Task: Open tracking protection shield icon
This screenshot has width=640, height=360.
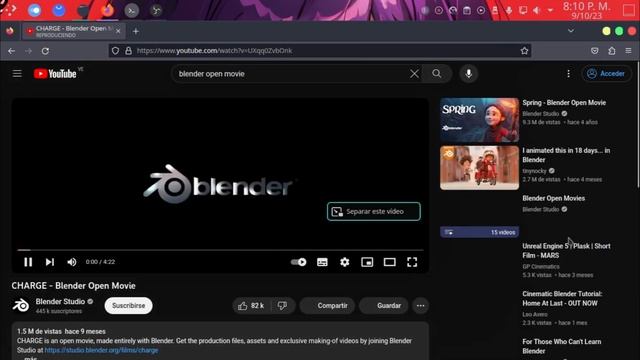Action: (116, 51)
